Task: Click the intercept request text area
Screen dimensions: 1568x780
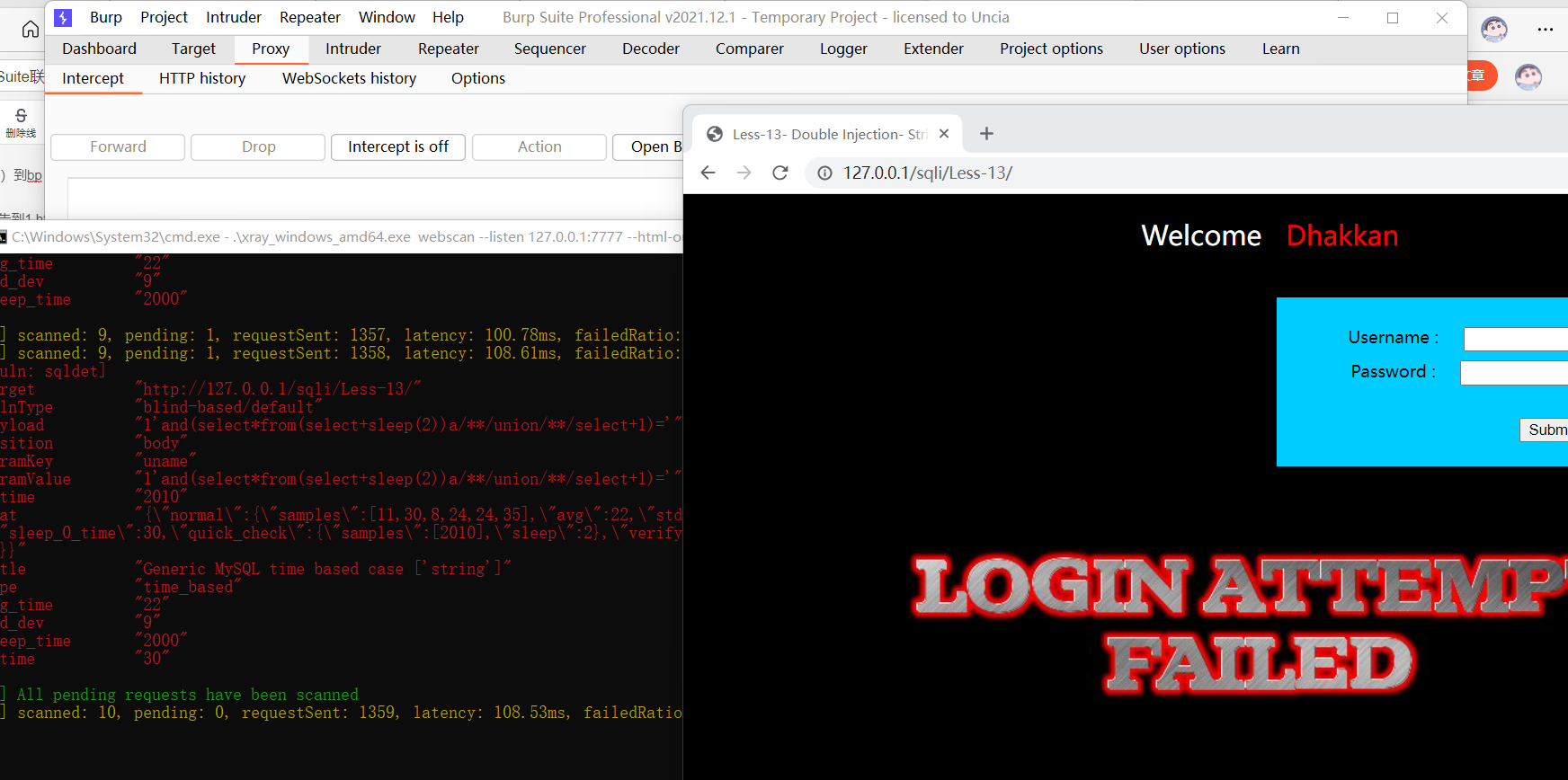Action: tap(375, 199)
